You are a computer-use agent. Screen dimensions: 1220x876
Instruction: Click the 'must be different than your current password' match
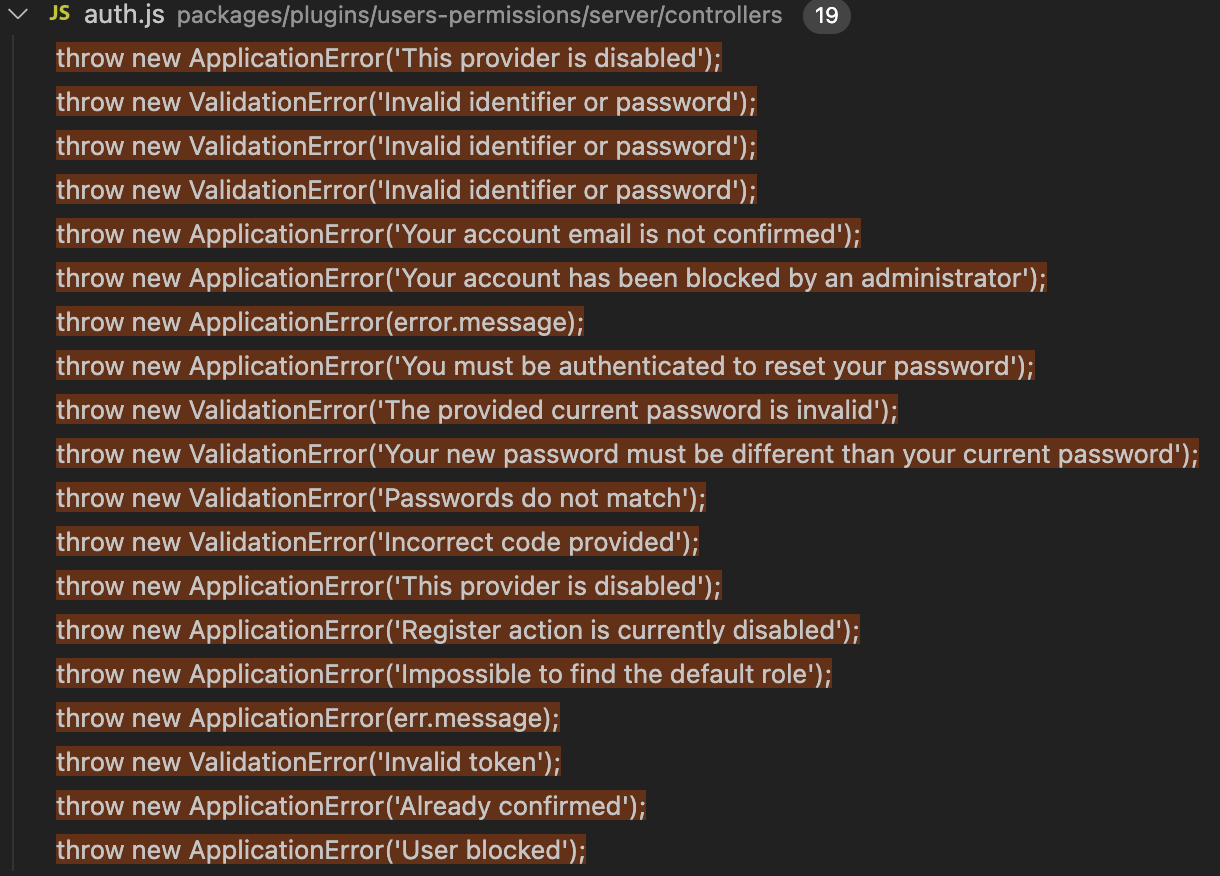click(625, 453)
